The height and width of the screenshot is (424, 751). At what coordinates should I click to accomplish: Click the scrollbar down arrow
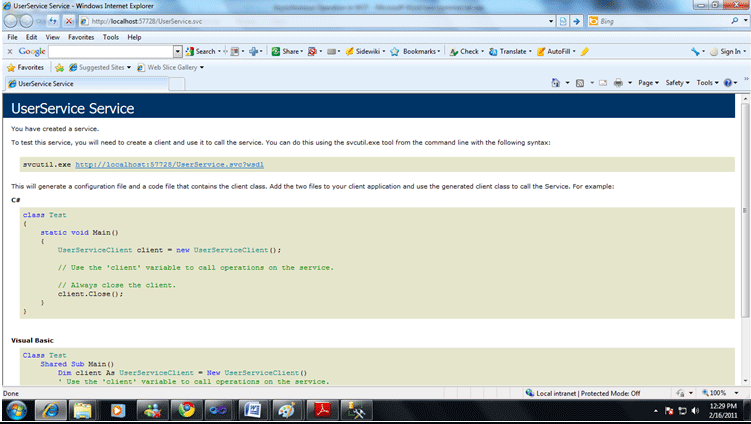745,381
